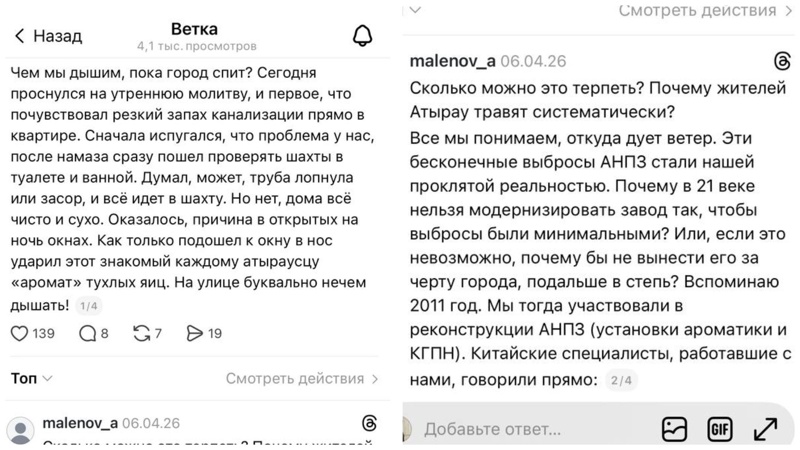This screenshot has width=800, height=450.
Task: Like the post with heart icon
Action: [x=19, y=333]
